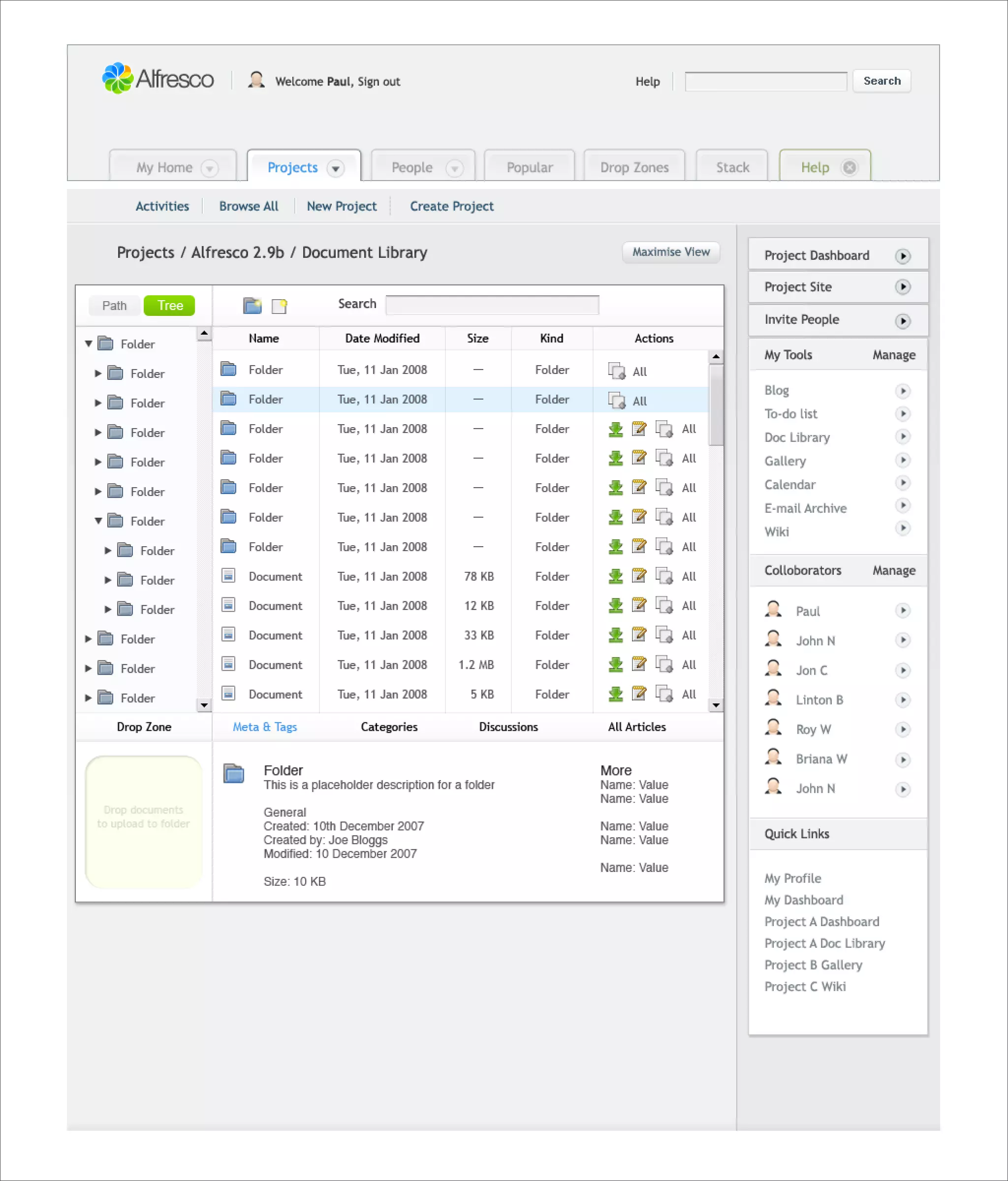Click the header search input field
This screenshot has height=1181, width=1008.
766,82
